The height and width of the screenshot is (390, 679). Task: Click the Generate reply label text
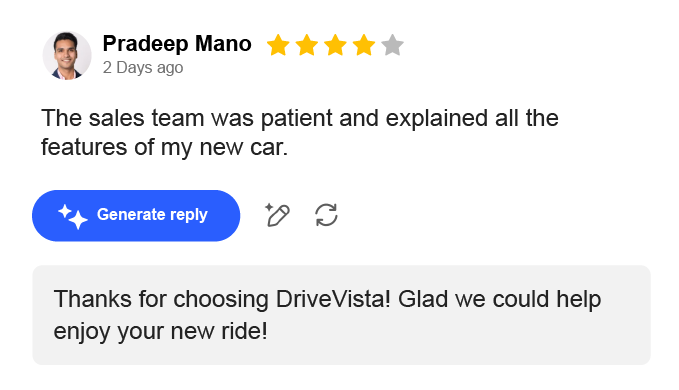click(x=152, y=215)
